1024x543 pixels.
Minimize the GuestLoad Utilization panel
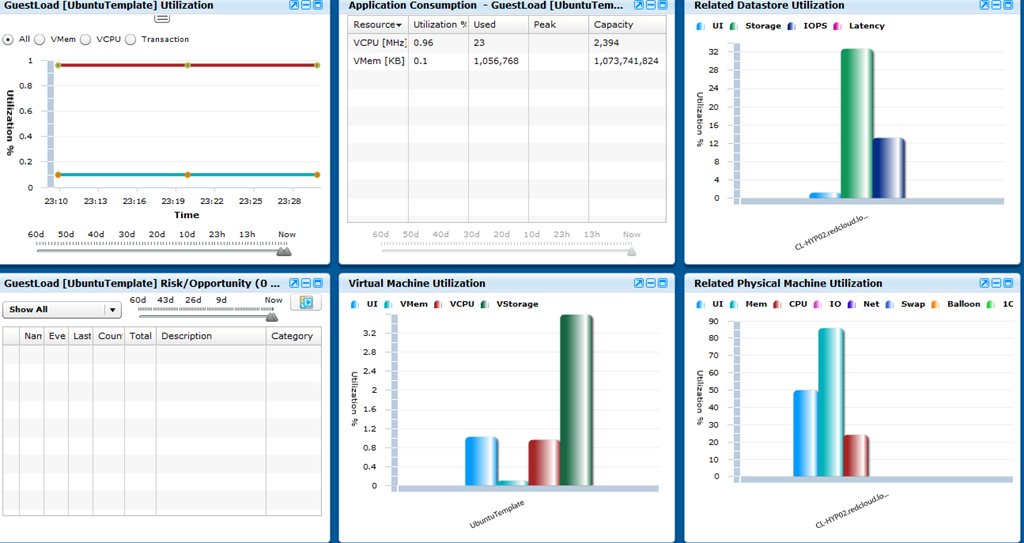tap(306, 5)
